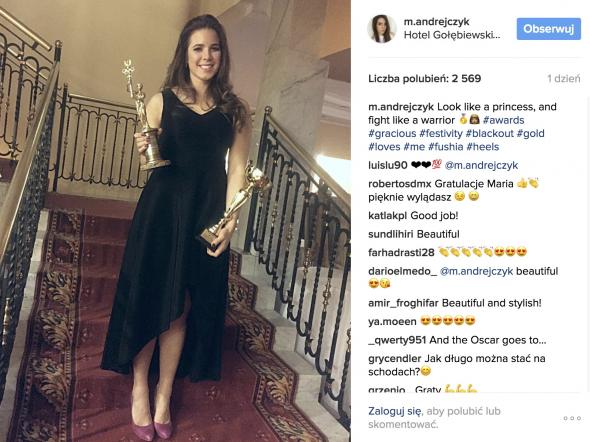This screenshot has width=590, height=442.
Task: Open the three-dot more options menu
Action: tap(572, 418)
